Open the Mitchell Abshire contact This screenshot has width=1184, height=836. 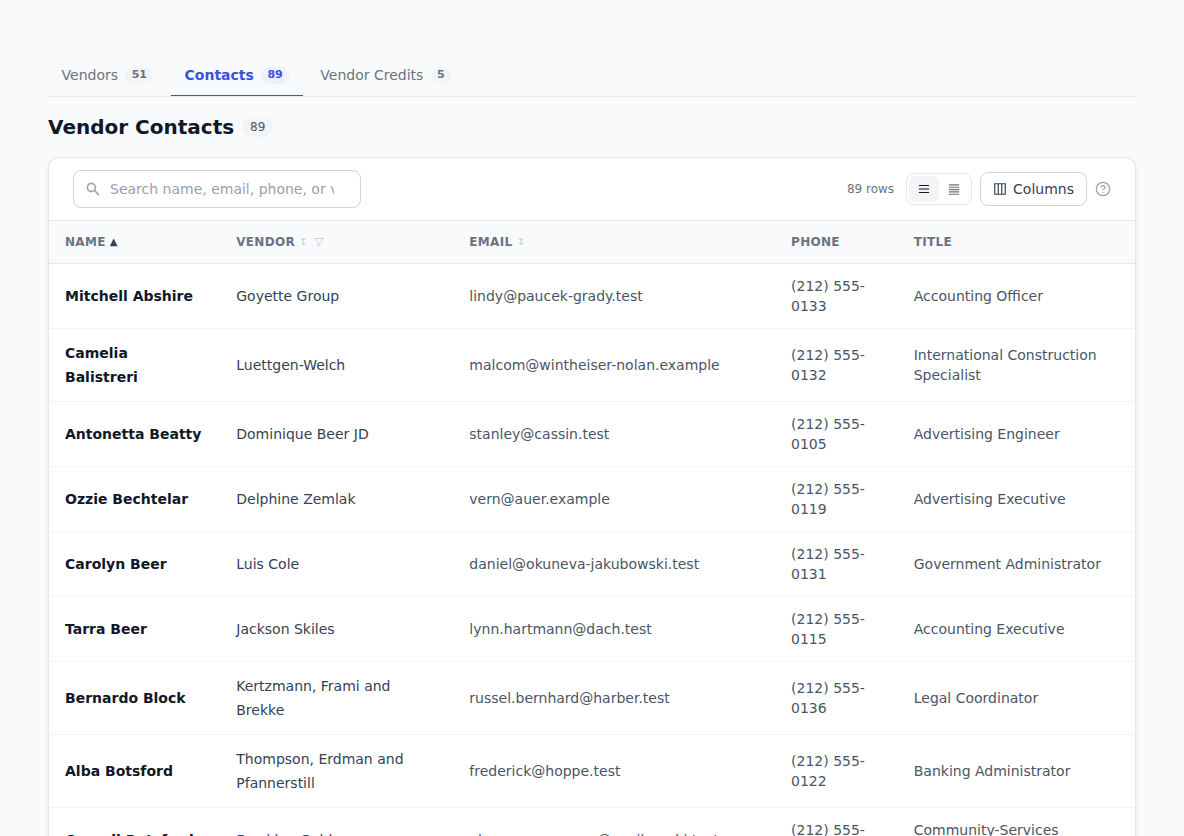point(128,296)
